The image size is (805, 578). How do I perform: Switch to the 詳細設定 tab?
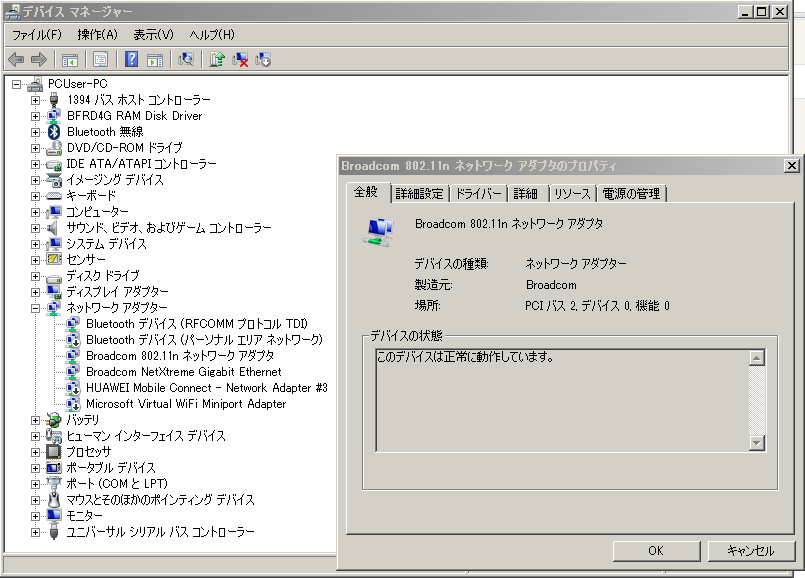419,194
